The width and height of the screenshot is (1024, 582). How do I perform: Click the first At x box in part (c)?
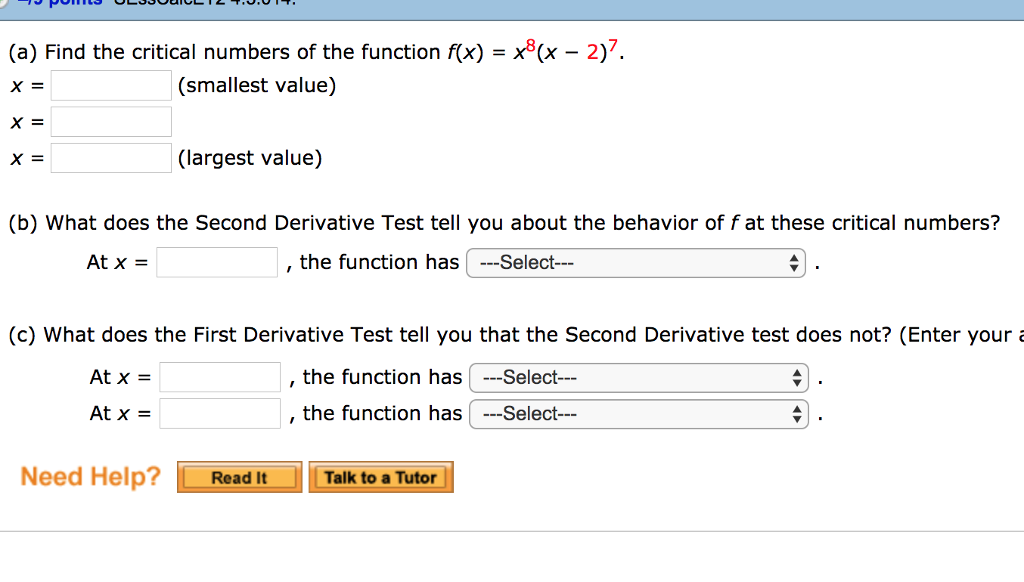[x=219, y=377]
